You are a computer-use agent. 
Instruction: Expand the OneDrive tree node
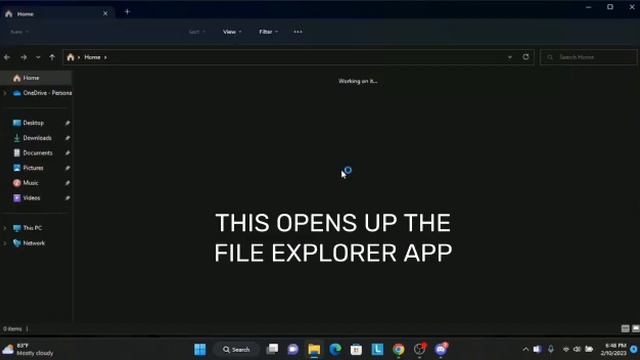(5, 93)
